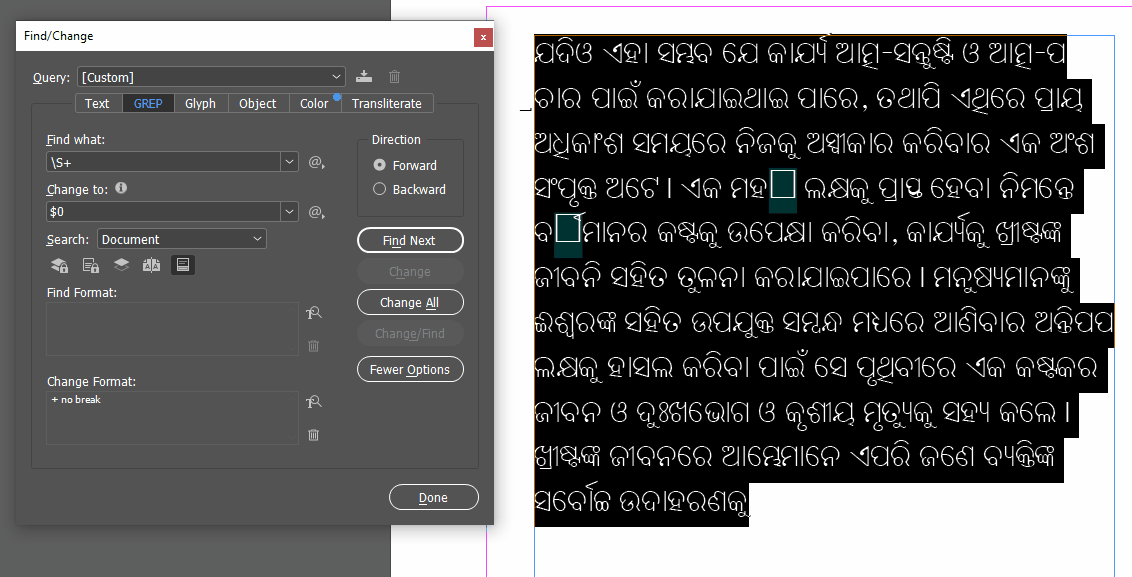Click the Find Next button
1132x577 pixels.
click(410, 240)
